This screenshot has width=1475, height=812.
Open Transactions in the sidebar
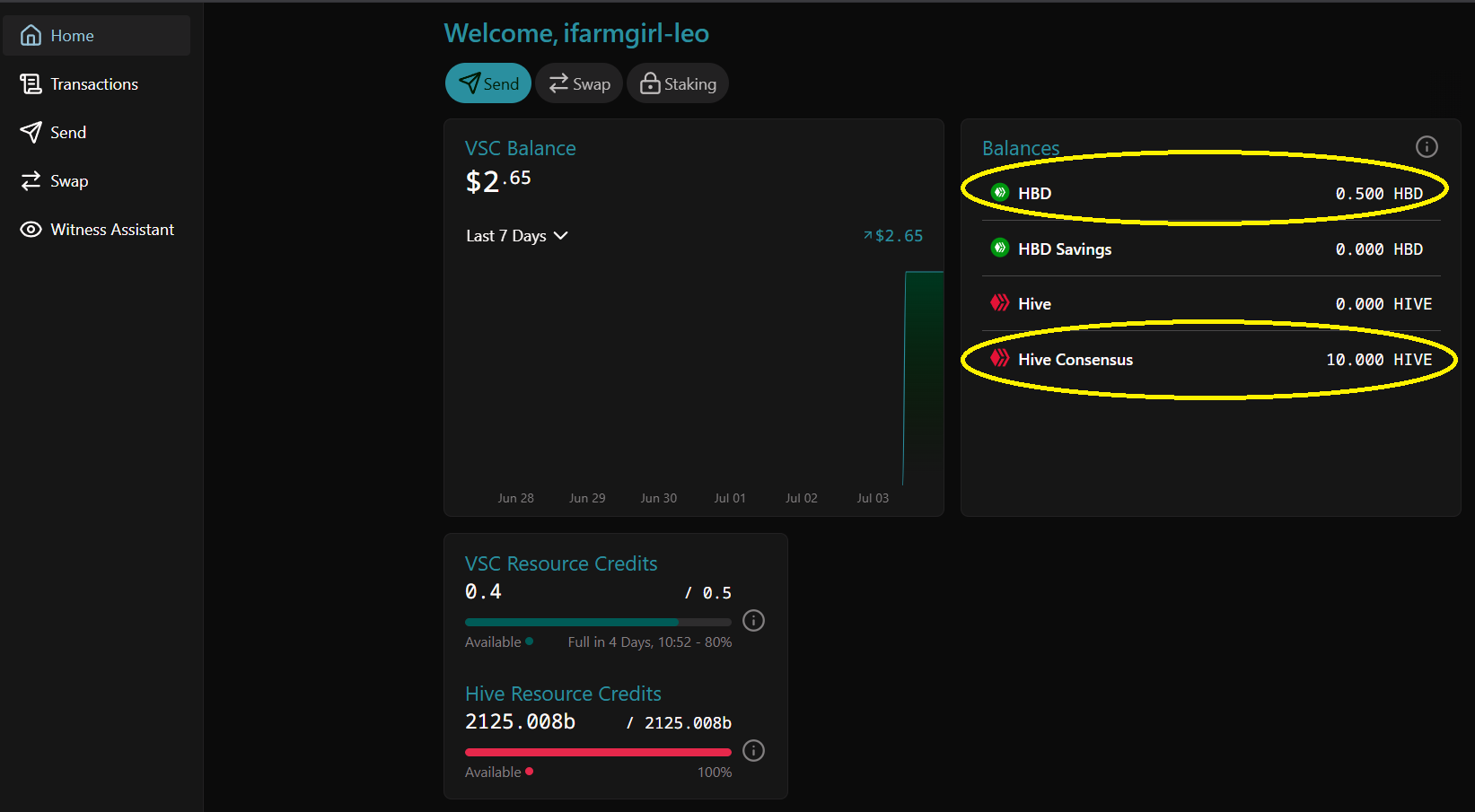coord(97,84)
